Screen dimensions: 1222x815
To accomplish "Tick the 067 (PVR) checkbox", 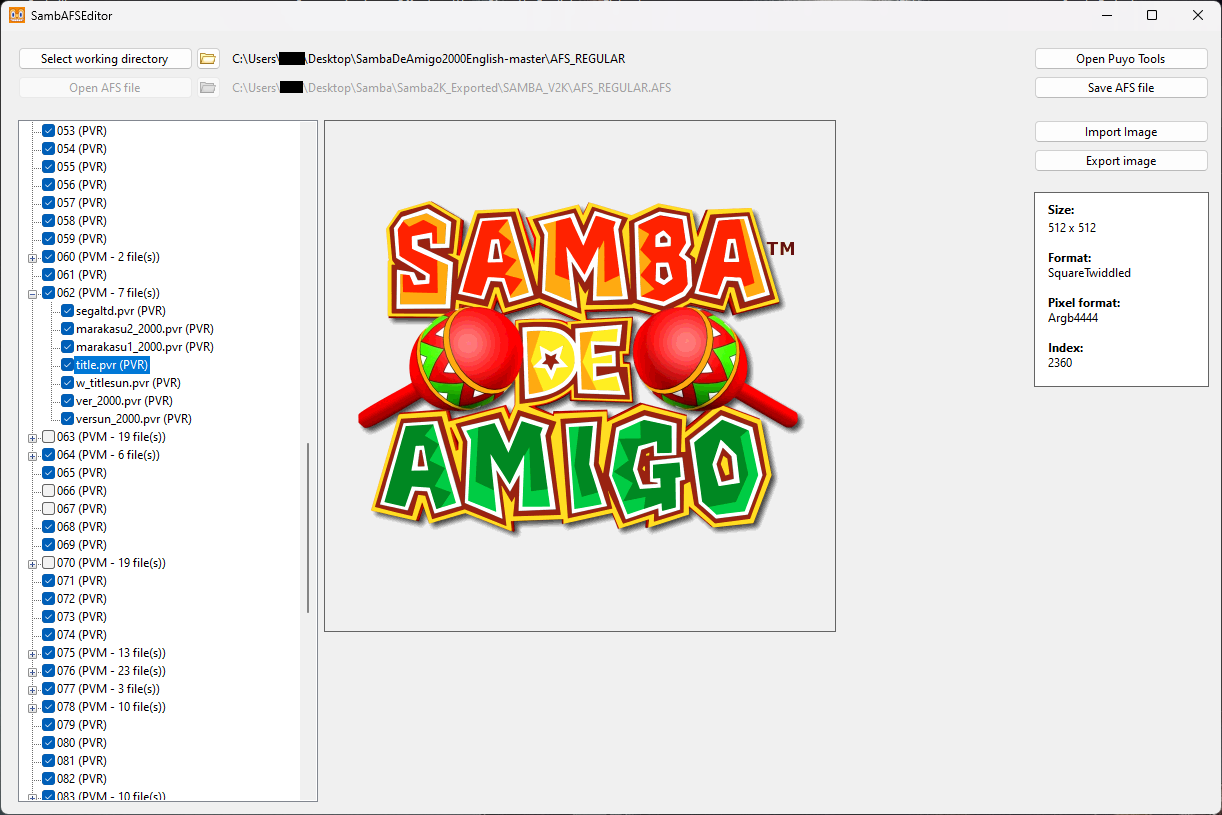I will [x=48, y=509].
